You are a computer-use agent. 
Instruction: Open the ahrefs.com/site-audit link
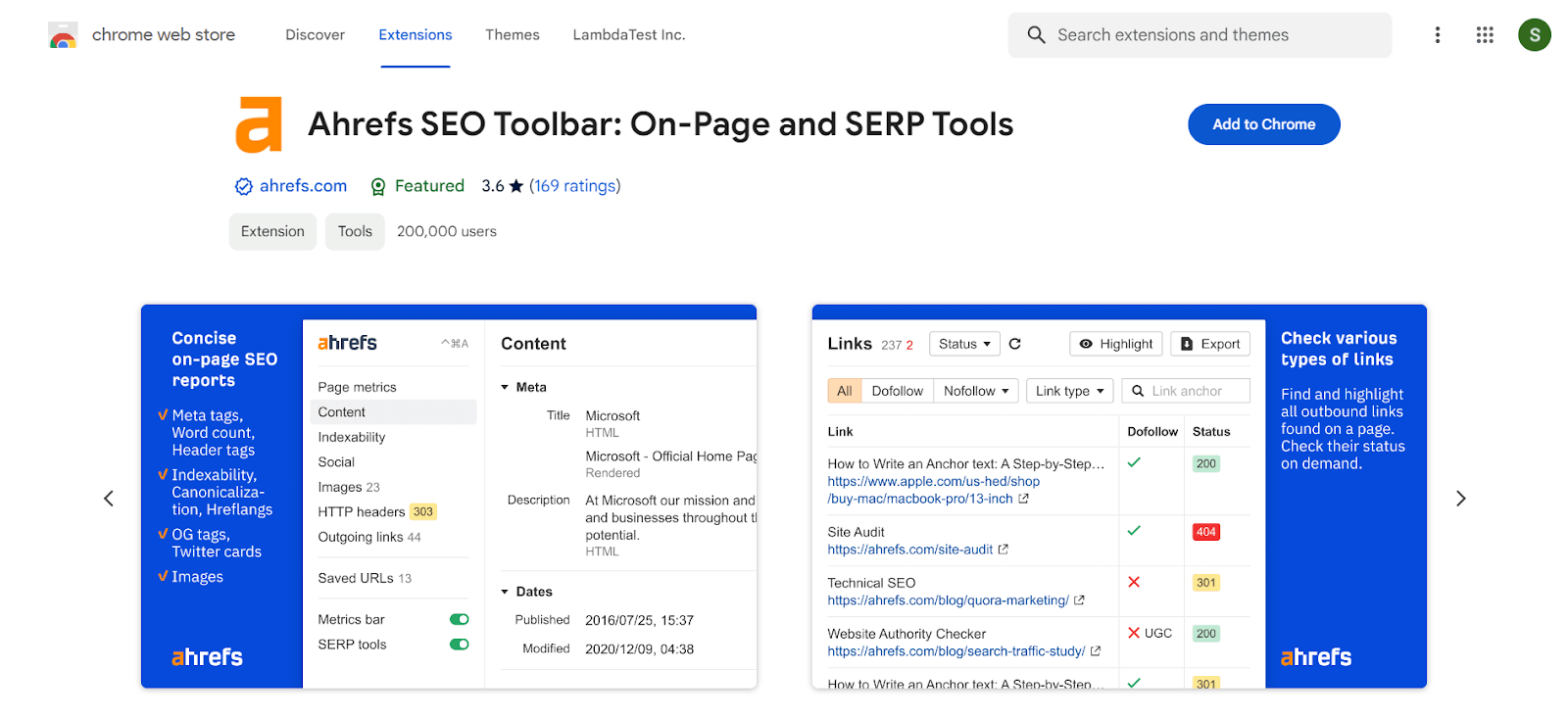(x=910, y=550)
